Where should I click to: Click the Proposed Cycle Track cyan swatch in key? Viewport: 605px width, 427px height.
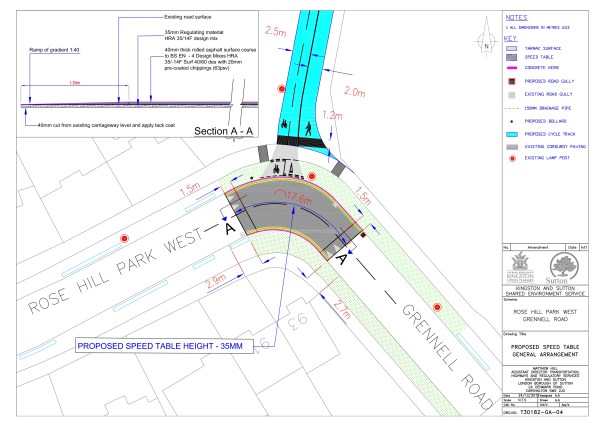click(x=512, y=134)
